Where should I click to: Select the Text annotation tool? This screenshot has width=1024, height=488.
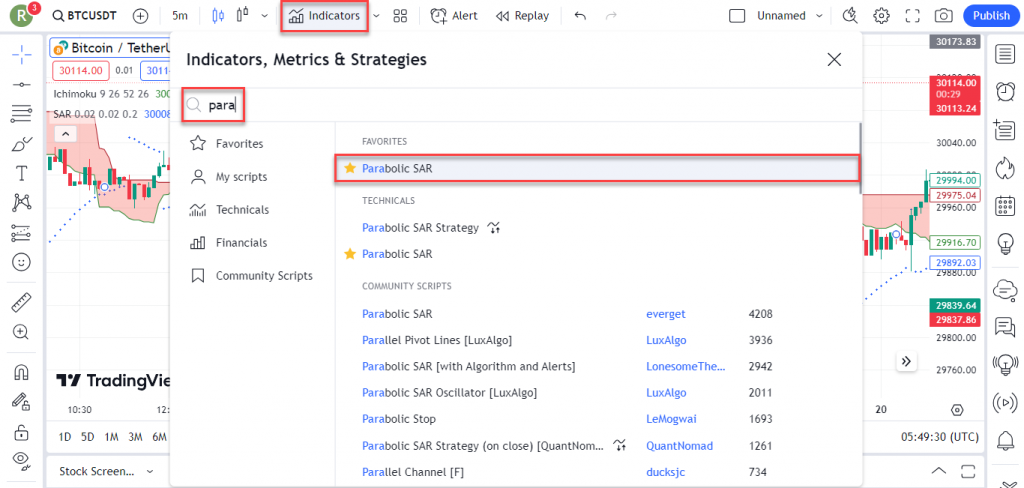pos(22,173)
